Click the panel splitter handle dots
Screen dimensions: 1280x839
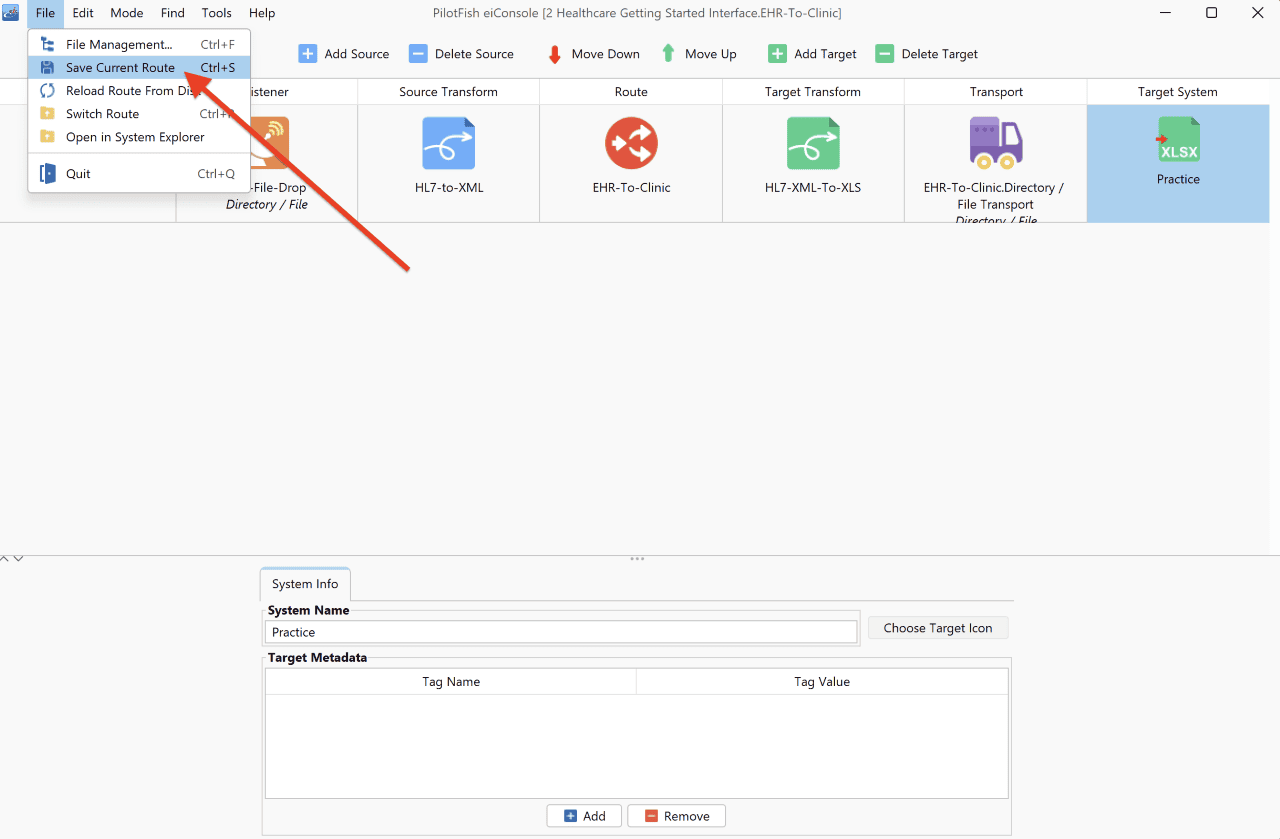[637, 559]
